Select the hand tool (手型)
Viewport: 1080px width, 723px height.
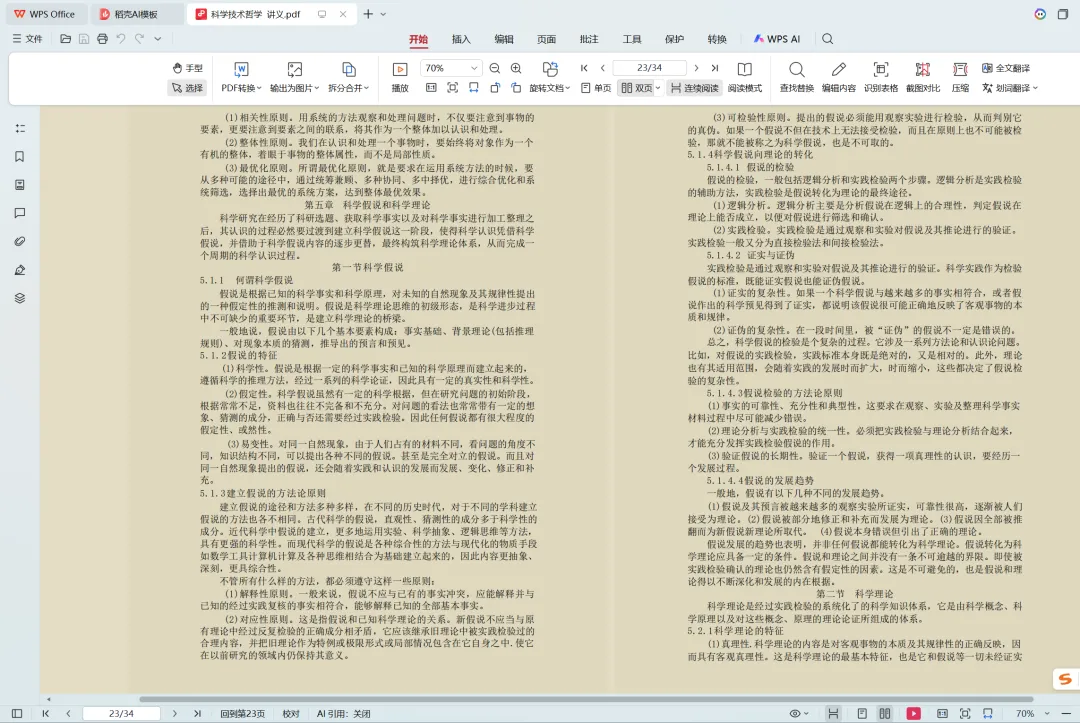pos(187,68)
